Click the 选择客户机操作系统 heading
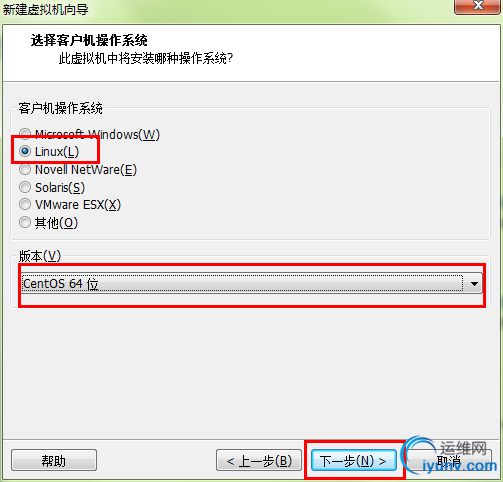Screen dimensions: 503x482 (x=89, y=40)
